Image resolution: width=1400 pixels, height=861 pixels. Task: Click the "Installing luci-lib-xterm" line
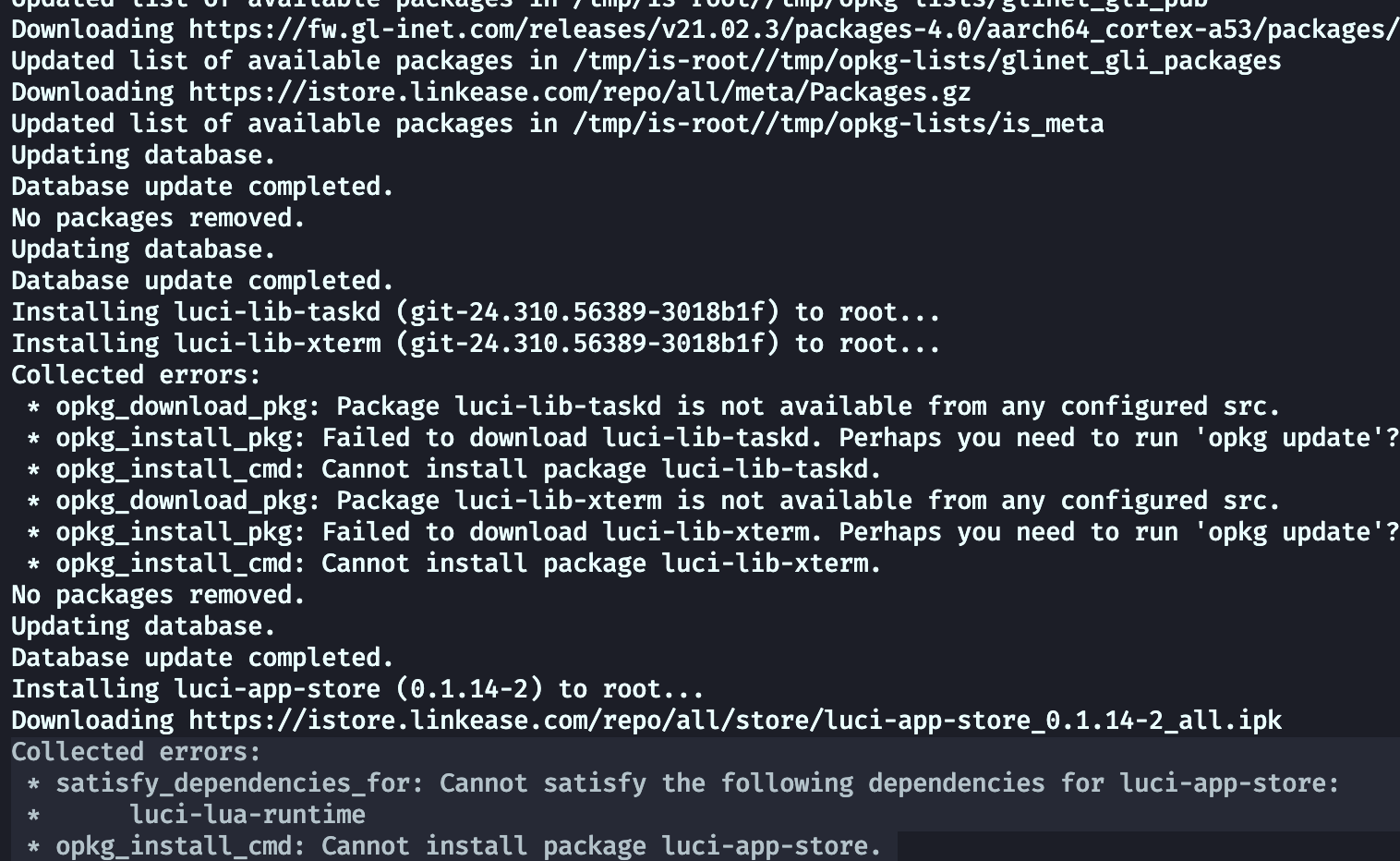[475, 344]
